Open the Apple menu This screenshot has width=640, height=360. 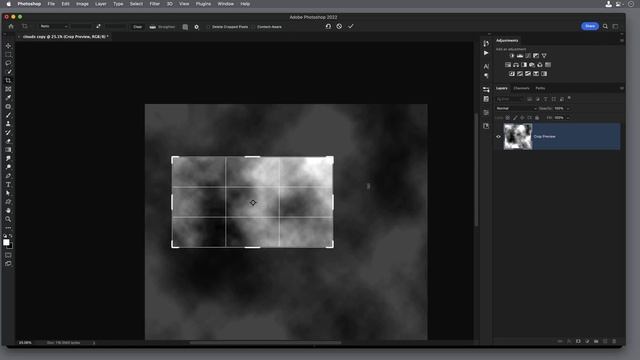tap(8, 4)
